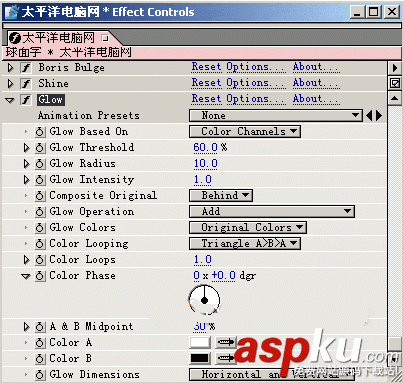Image resolution: width=404 pixels, height=383 pixels.
Task: Click Color Phase stopwatch icon
Action: point(40,276)
